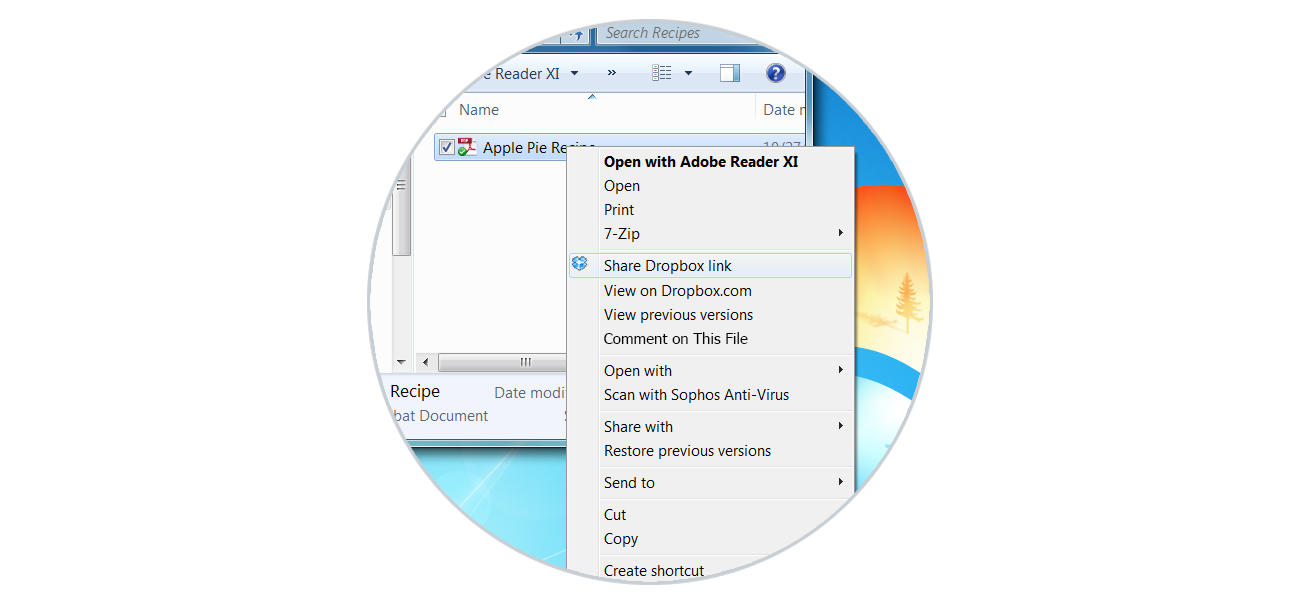The width and height of the screenshot is (1300, 601).
Task: Expand the Share with submenu
Action: [710, 427]
